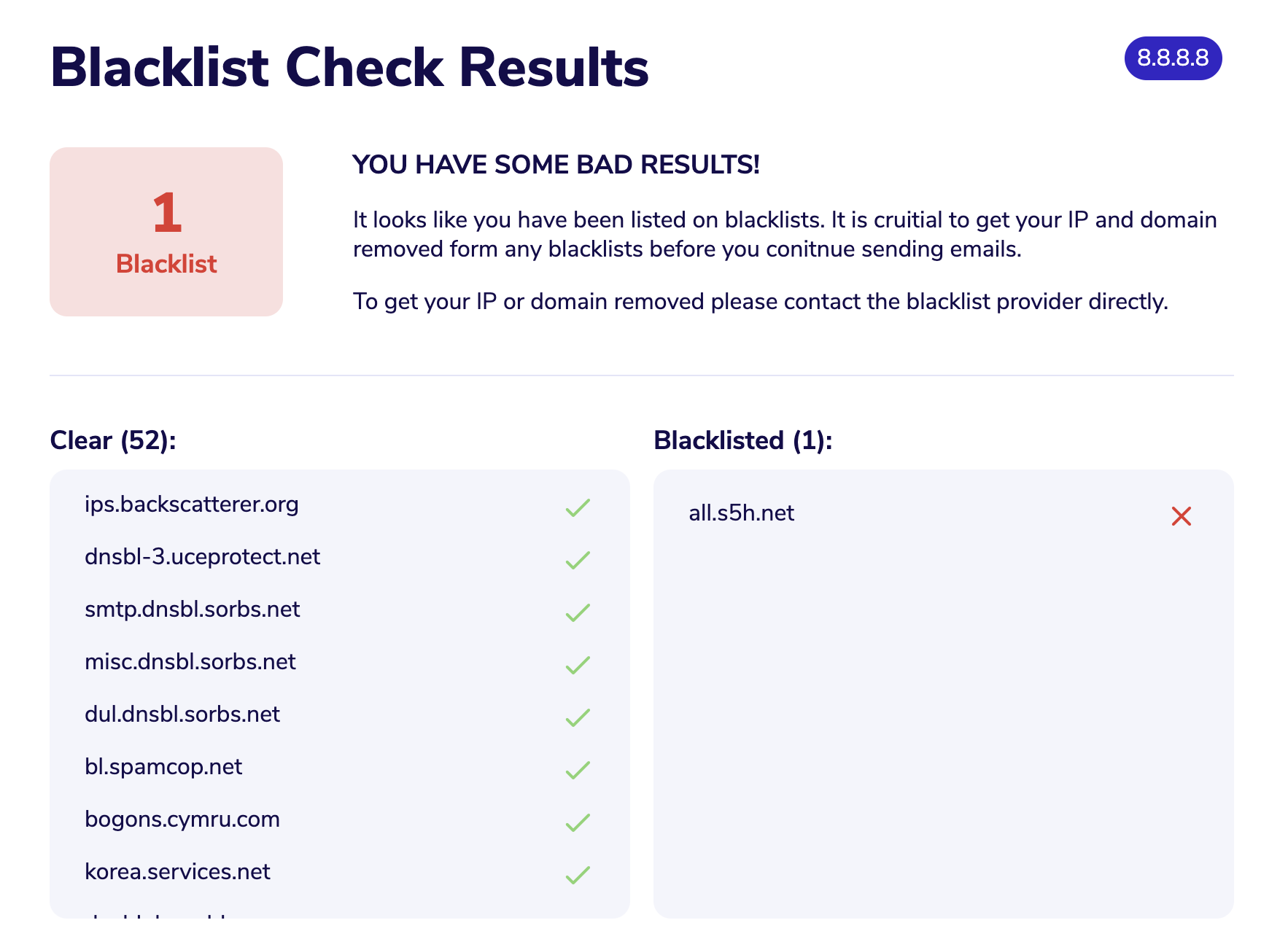Click the checkmark beside dul.dnsbl.sorbs.net
This screenshot has width=1288, height=939.
click(x=578, y=718)
